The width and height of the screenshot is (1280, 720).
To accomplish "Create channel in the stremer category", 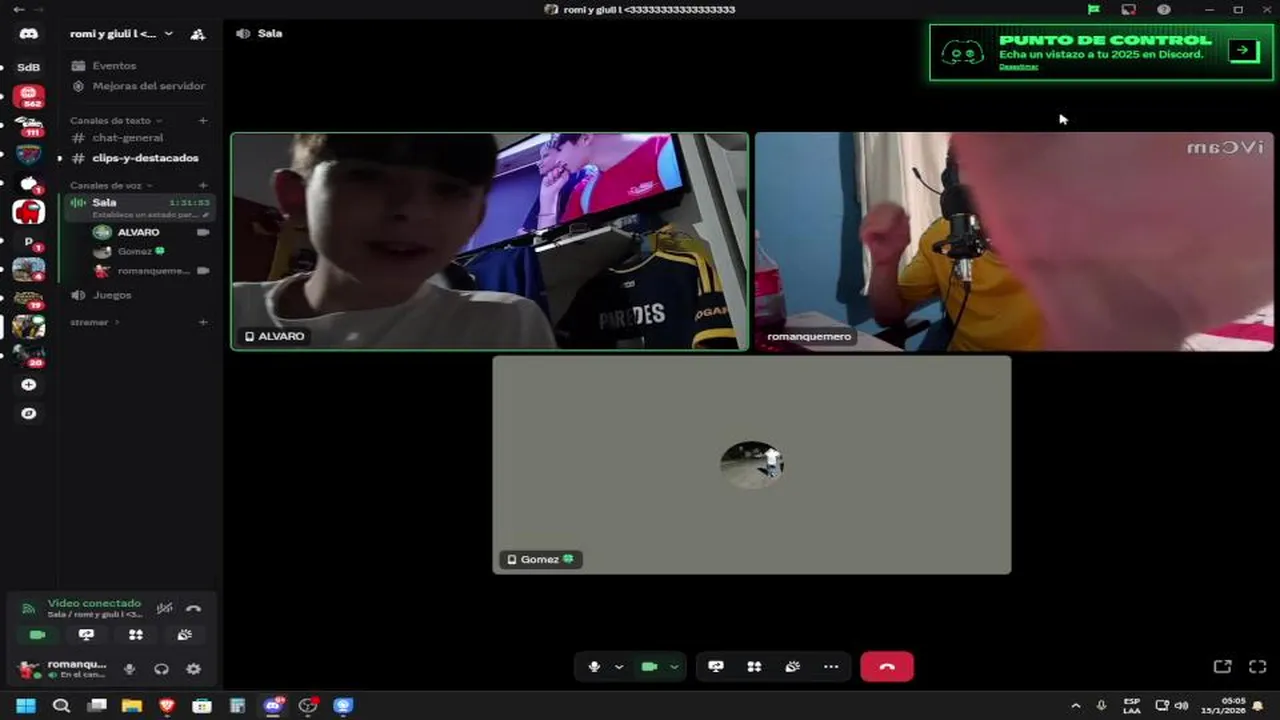I will (x=203, y=322).
